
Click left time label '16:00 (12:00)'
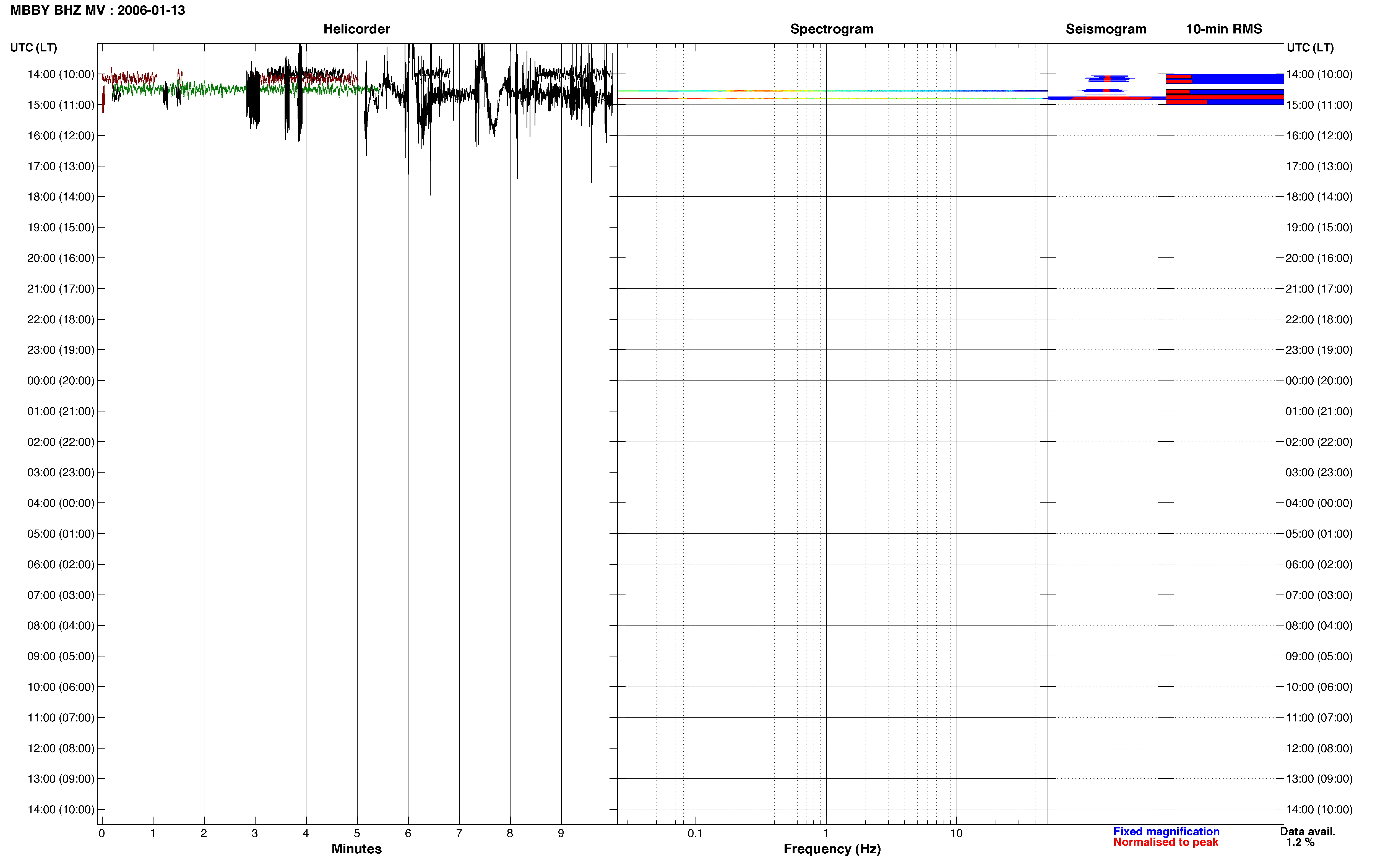point(61,135)
